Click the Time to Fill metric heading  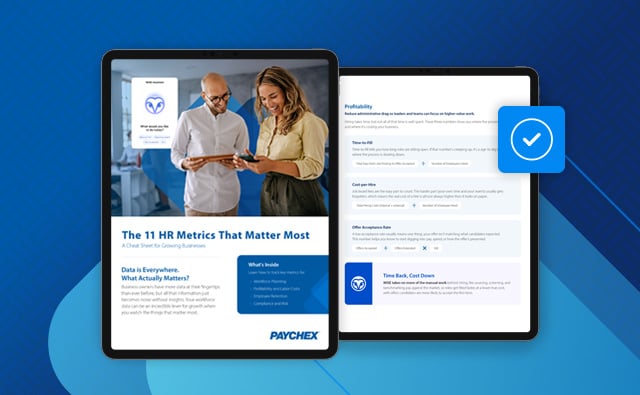point(362,143)
